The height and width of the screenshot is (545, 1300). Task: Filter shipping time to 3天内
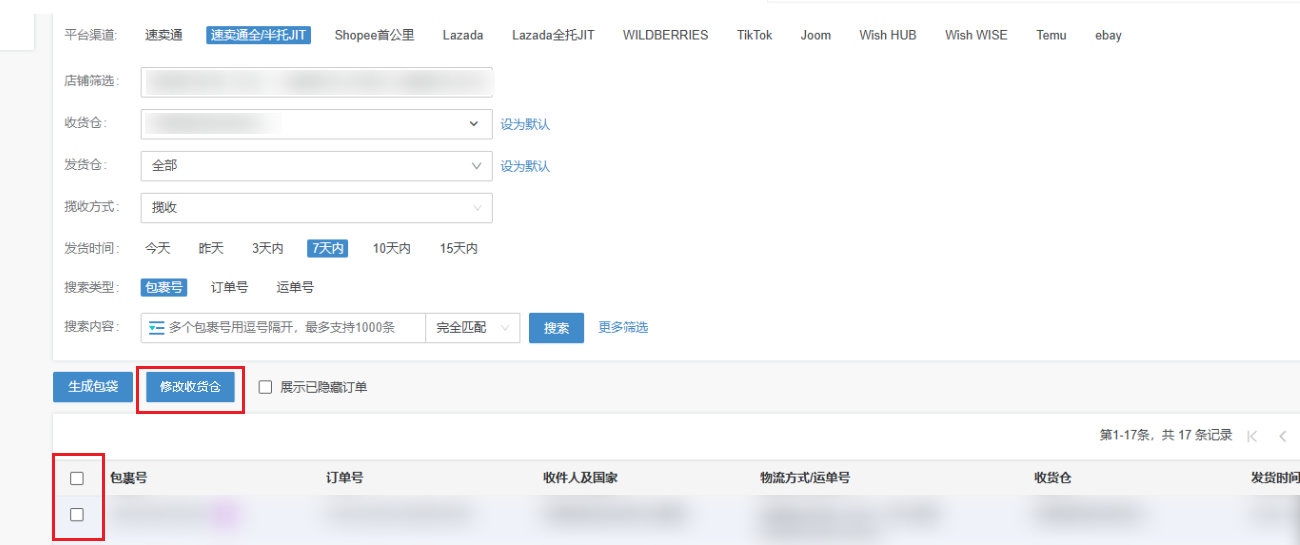267,248
